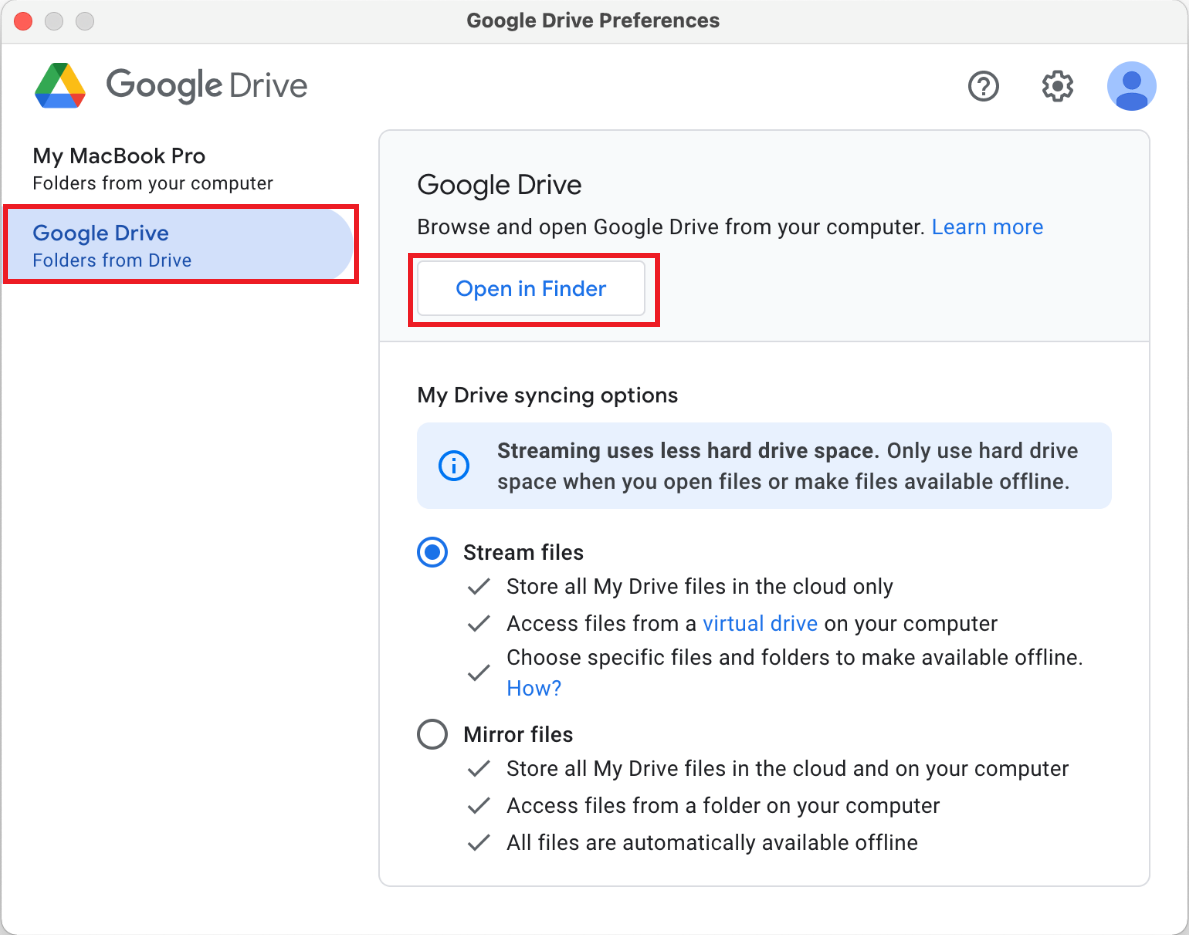Close the Google Drive Preferences window
Viewport: 1189px width, 935px height.
coord(24,20)
